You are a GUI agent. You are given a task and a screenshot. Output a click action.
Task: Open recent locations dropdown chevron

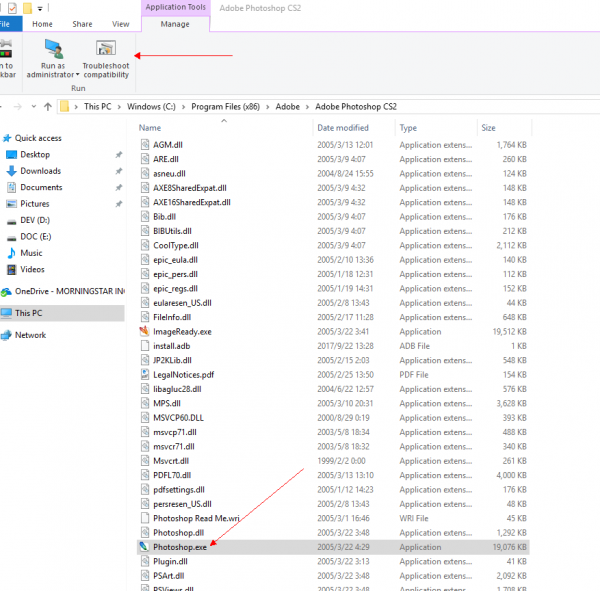[x=34, y=106]
